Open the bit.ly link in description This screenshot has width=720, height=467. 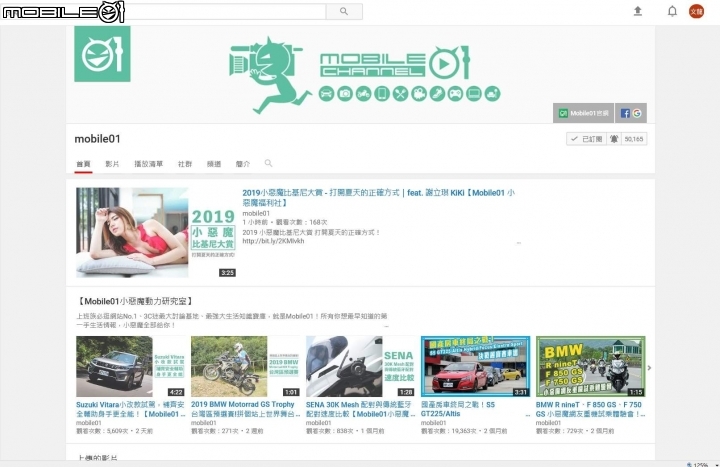point(273,241)
